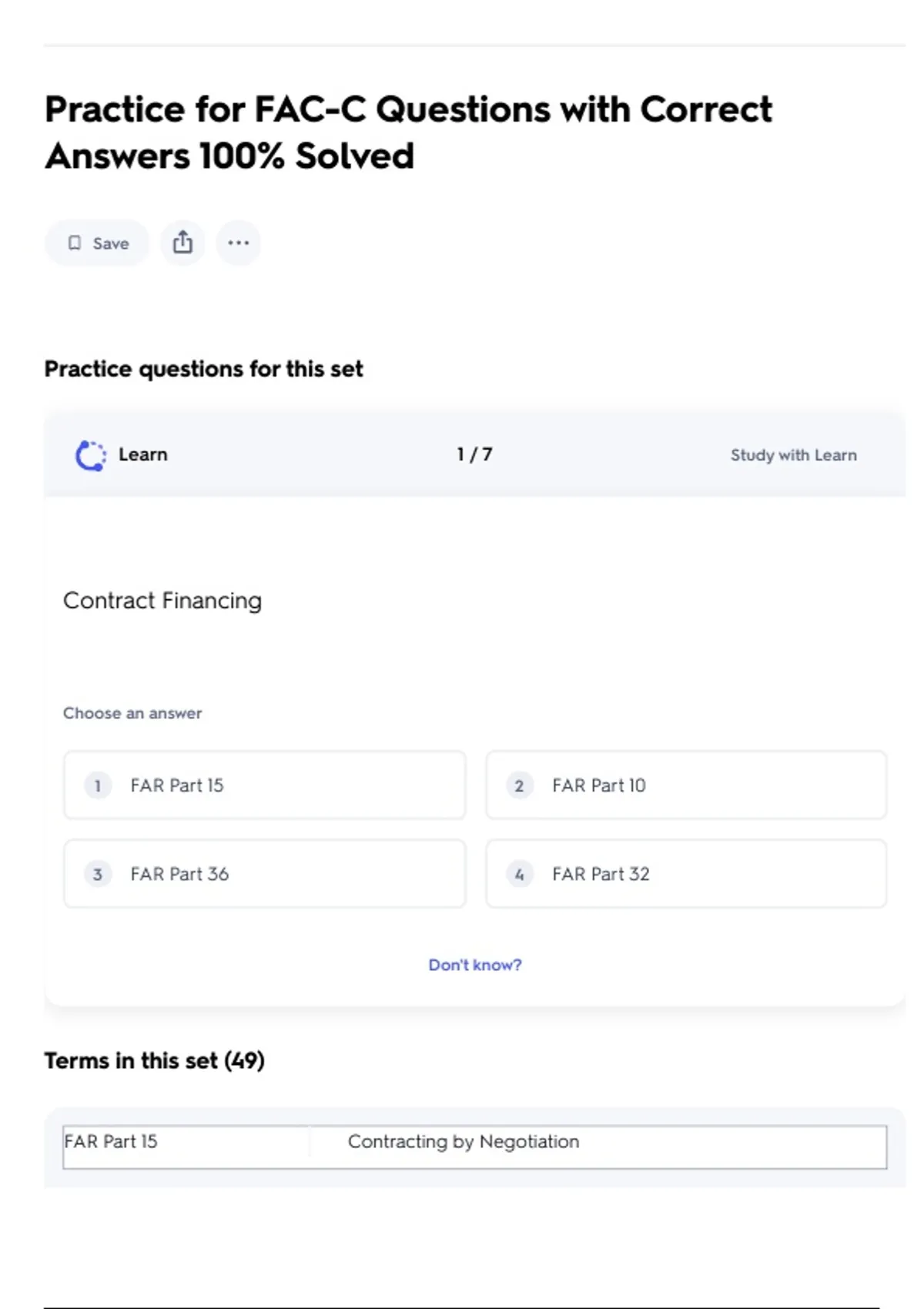Click the Contracting by Negotiation definition
924x1309 pixels.
[x=463, y=1141]
